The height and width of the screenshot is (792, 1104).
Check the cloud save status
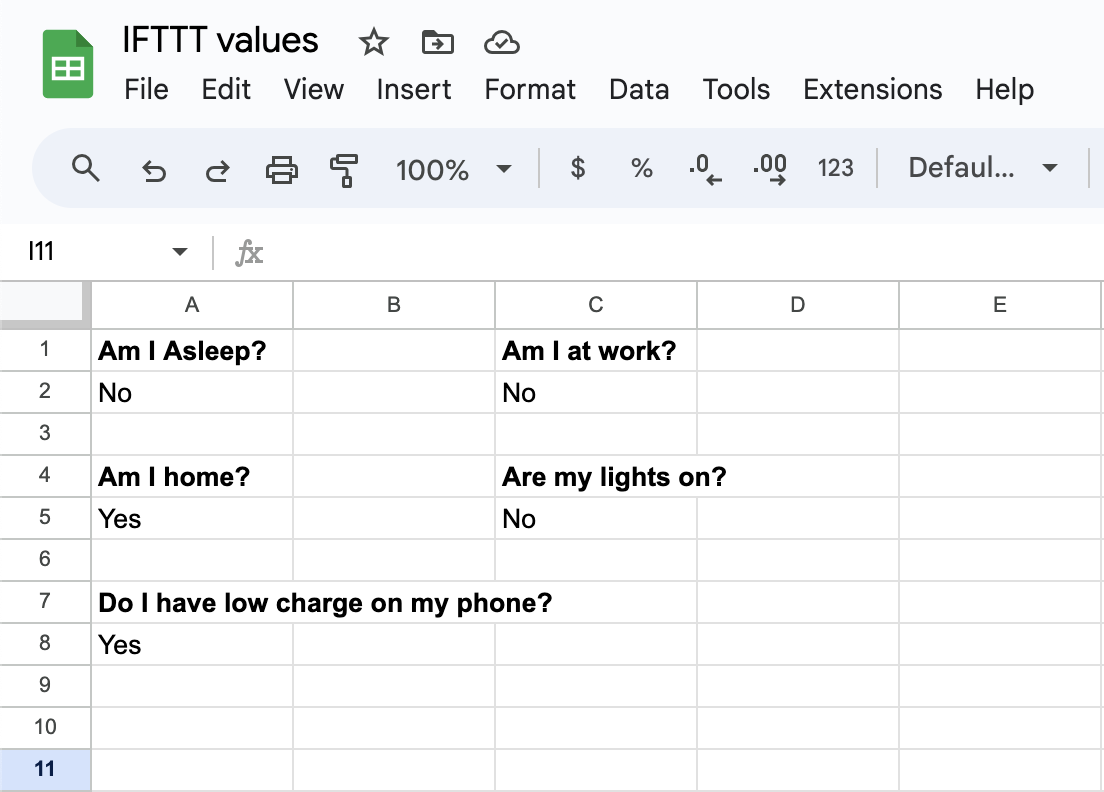click(x=502, y=42)
